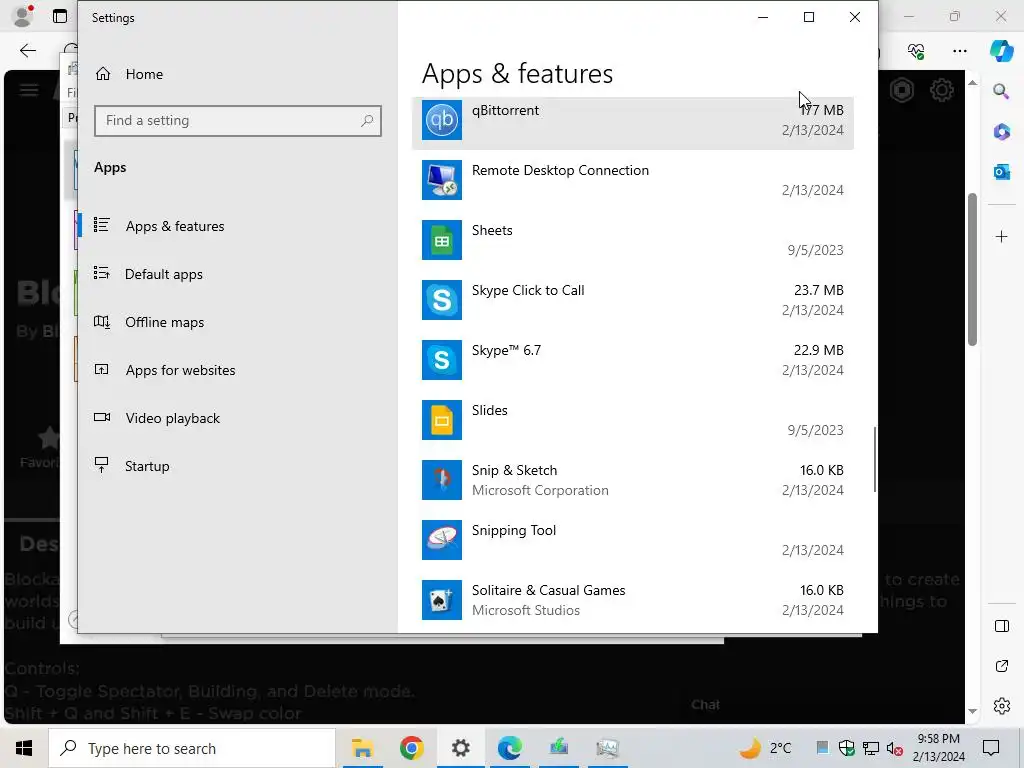Click the Startup sidebar icon
This screenshot has width=1024, height=768.
click(x=101, y=465)
